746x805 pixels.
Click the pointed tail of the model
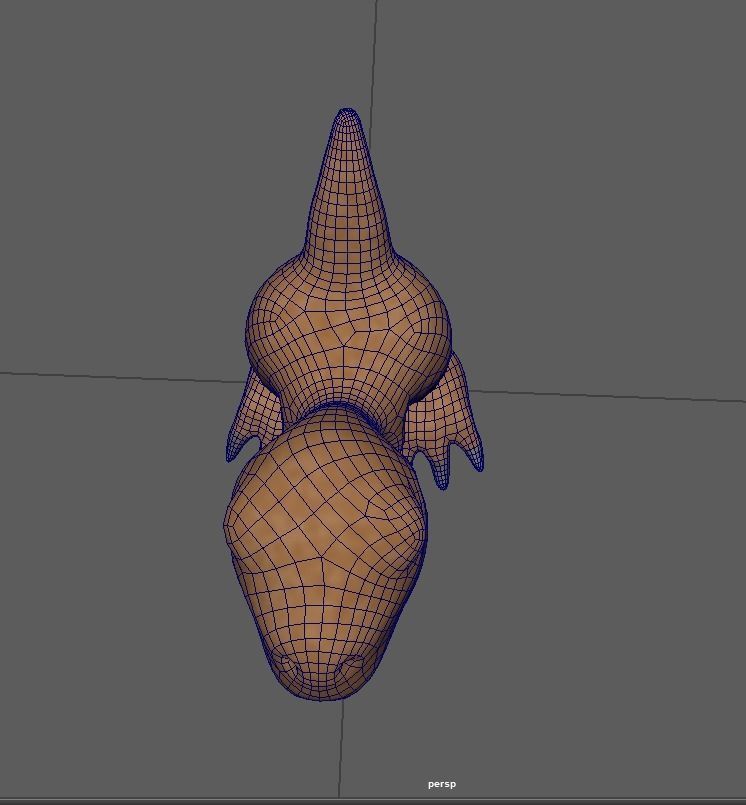347,182
